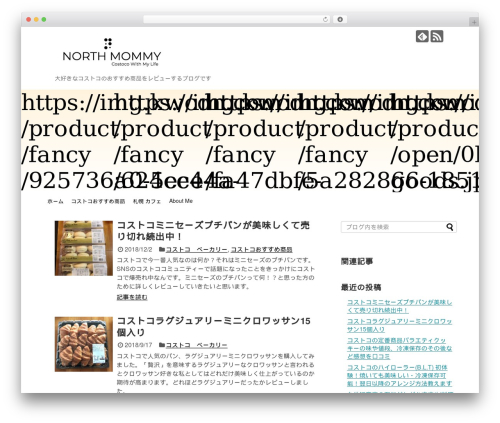Open the ラグジュアリーミニクロワッサン post title

[213, 326]
